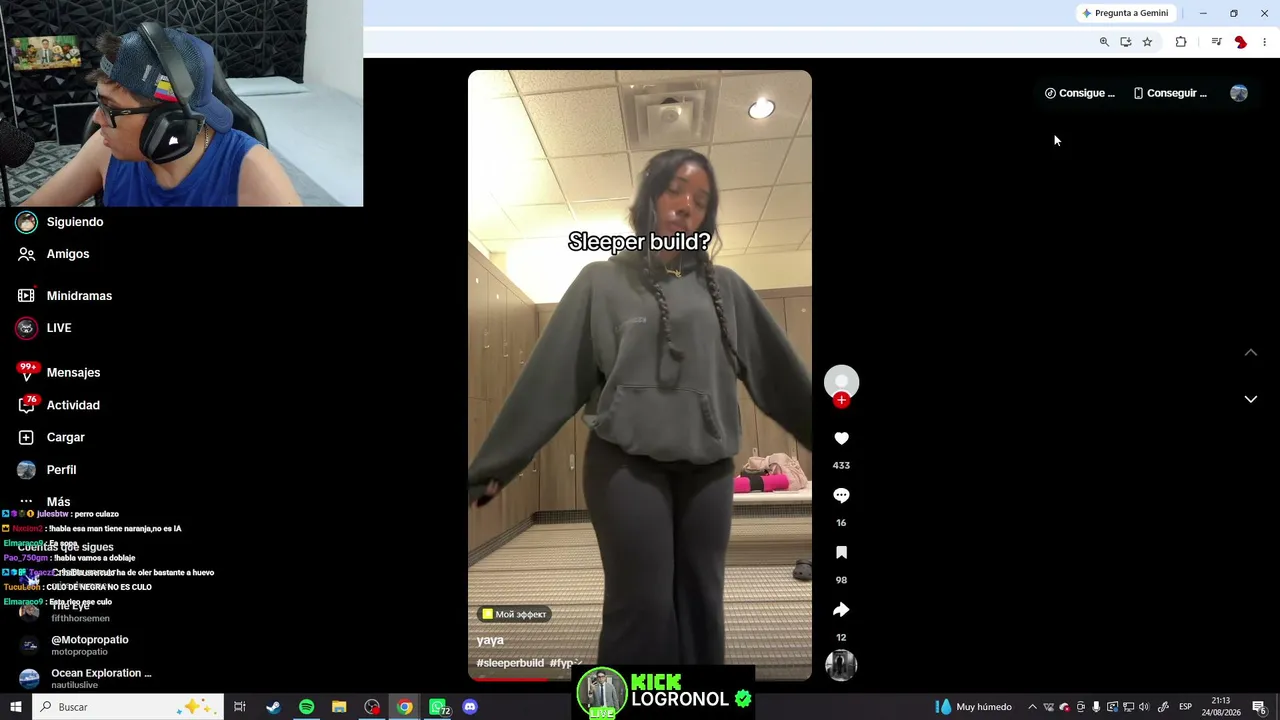Open Minidramas in the sidebar

pyautogui.click(x=65, y=296)
